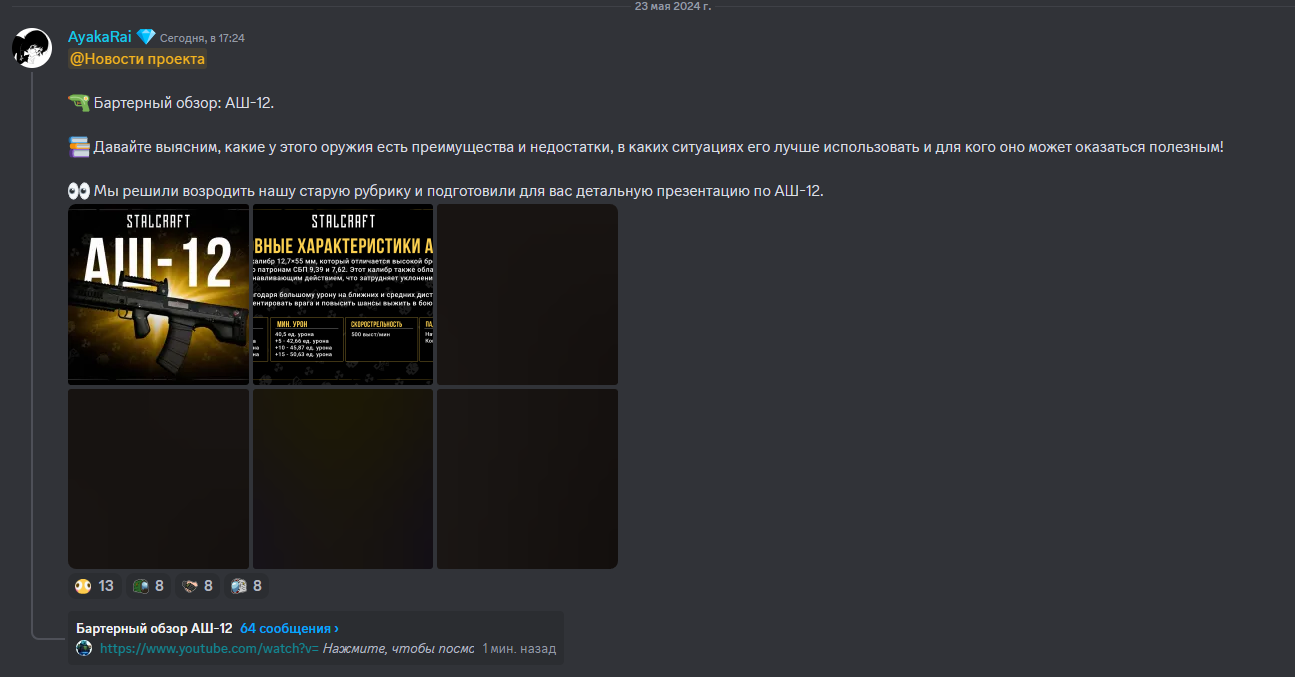Click the text Бартерный обзор: АШ-12.
The image size is (1295, 677).
[183, 103]
